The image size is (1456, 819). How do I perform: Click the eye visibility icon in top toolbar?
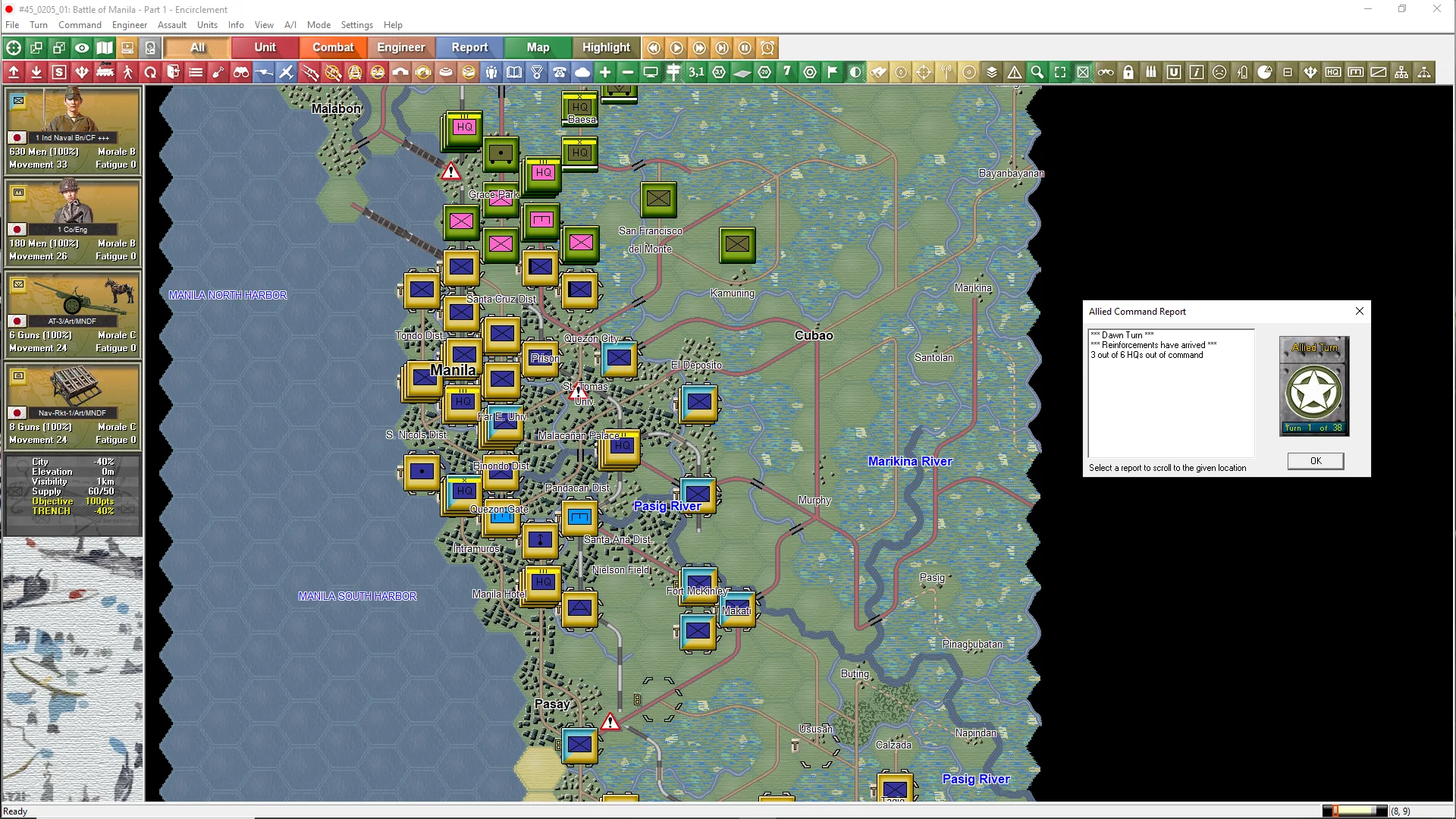(x=82, y=48)
